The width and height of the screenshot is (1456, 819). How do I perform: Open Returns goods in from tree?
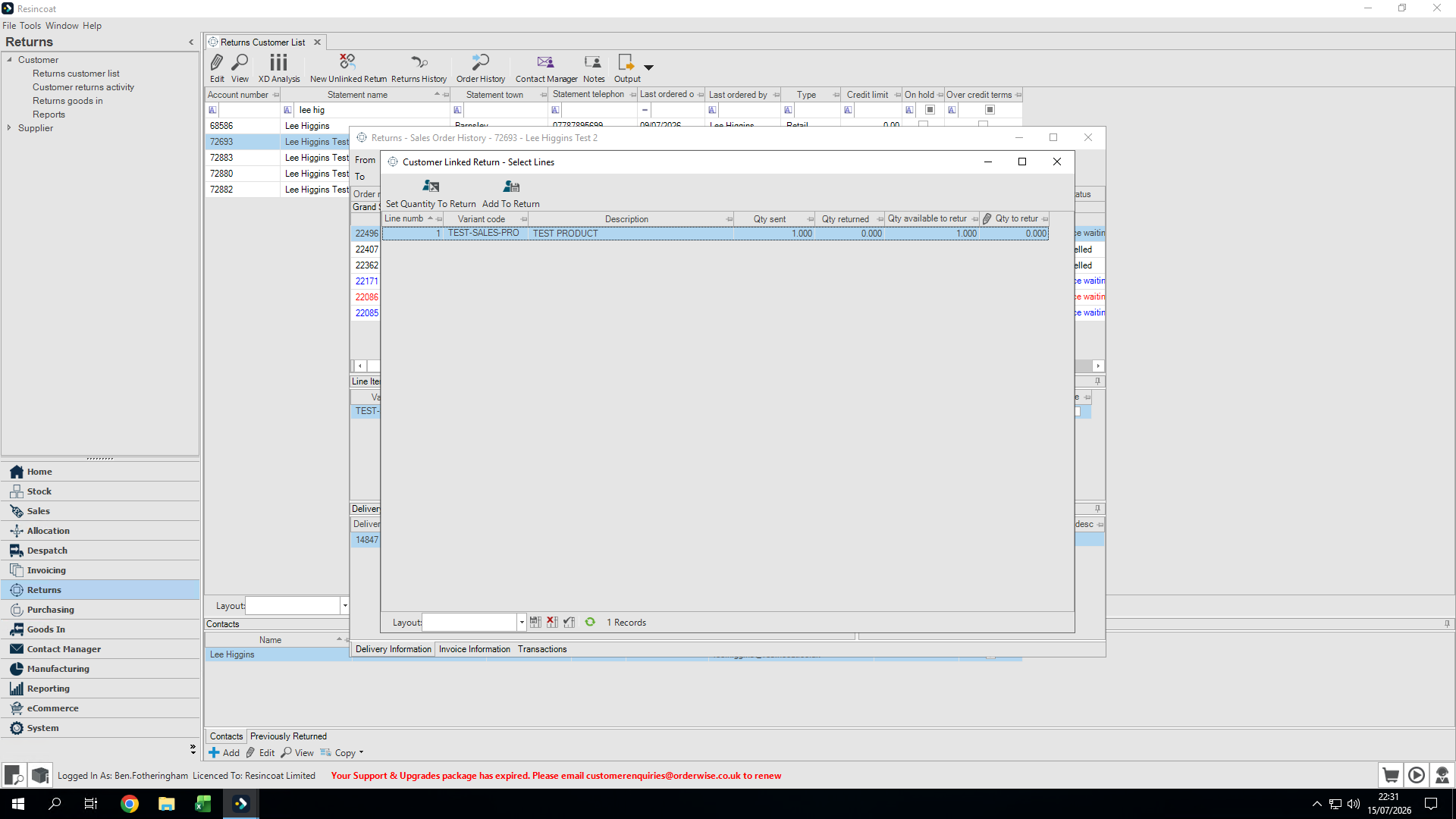(x=67, y=101)
